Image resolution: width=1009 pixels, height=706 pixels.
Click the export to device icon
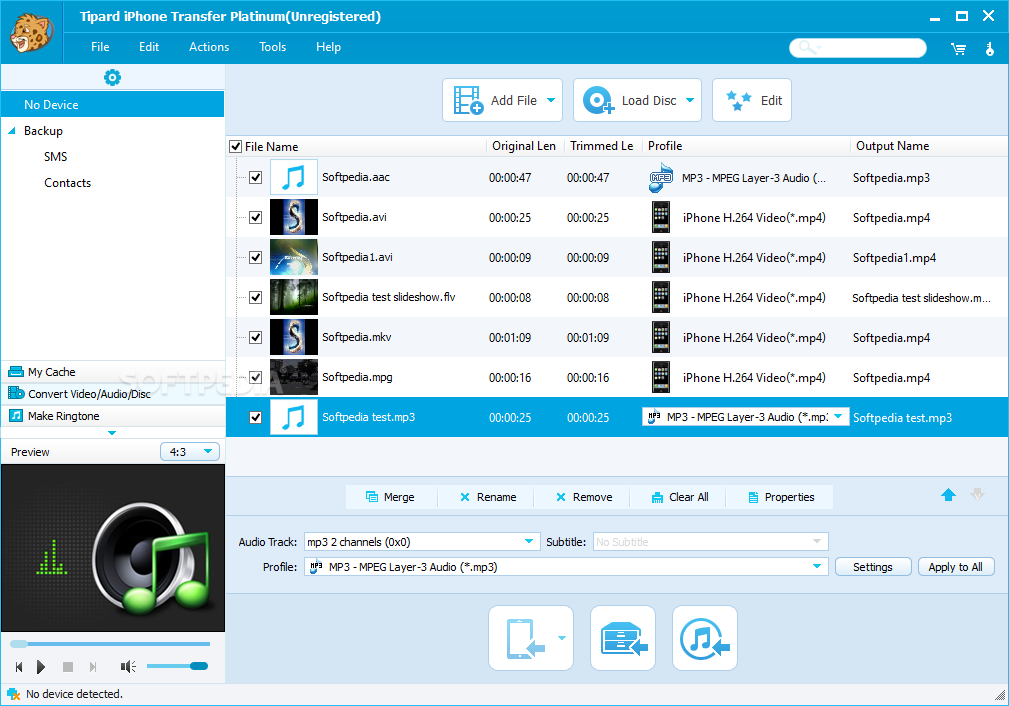(525, 638)
